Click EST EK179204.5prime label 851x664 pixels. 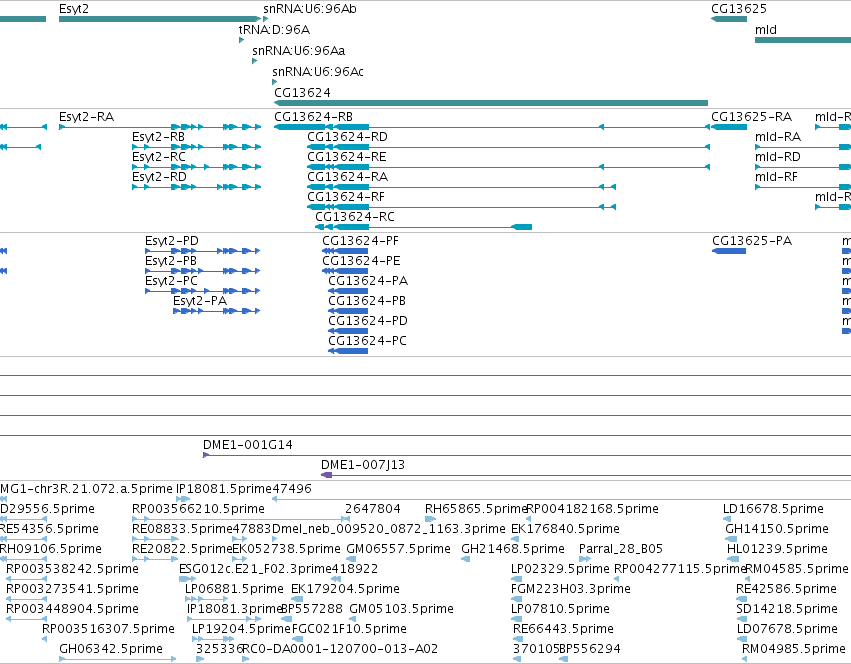(x=345, y=589)
